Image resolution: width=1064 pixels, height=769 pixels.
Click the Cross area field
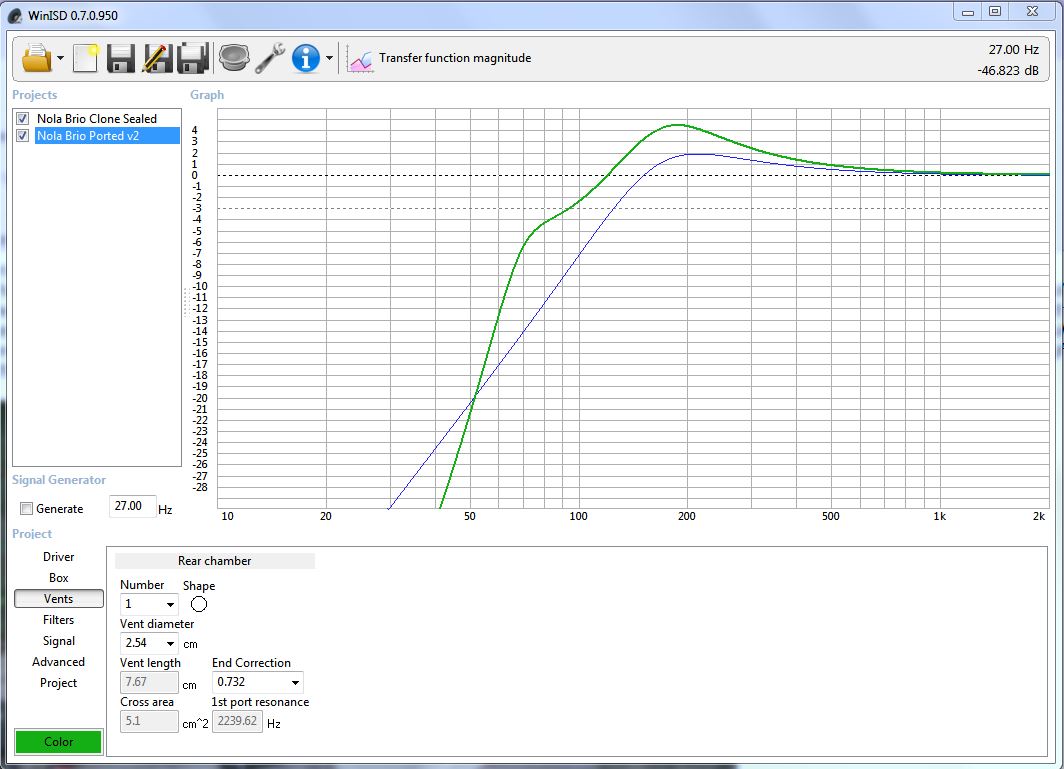coord(149,721)
